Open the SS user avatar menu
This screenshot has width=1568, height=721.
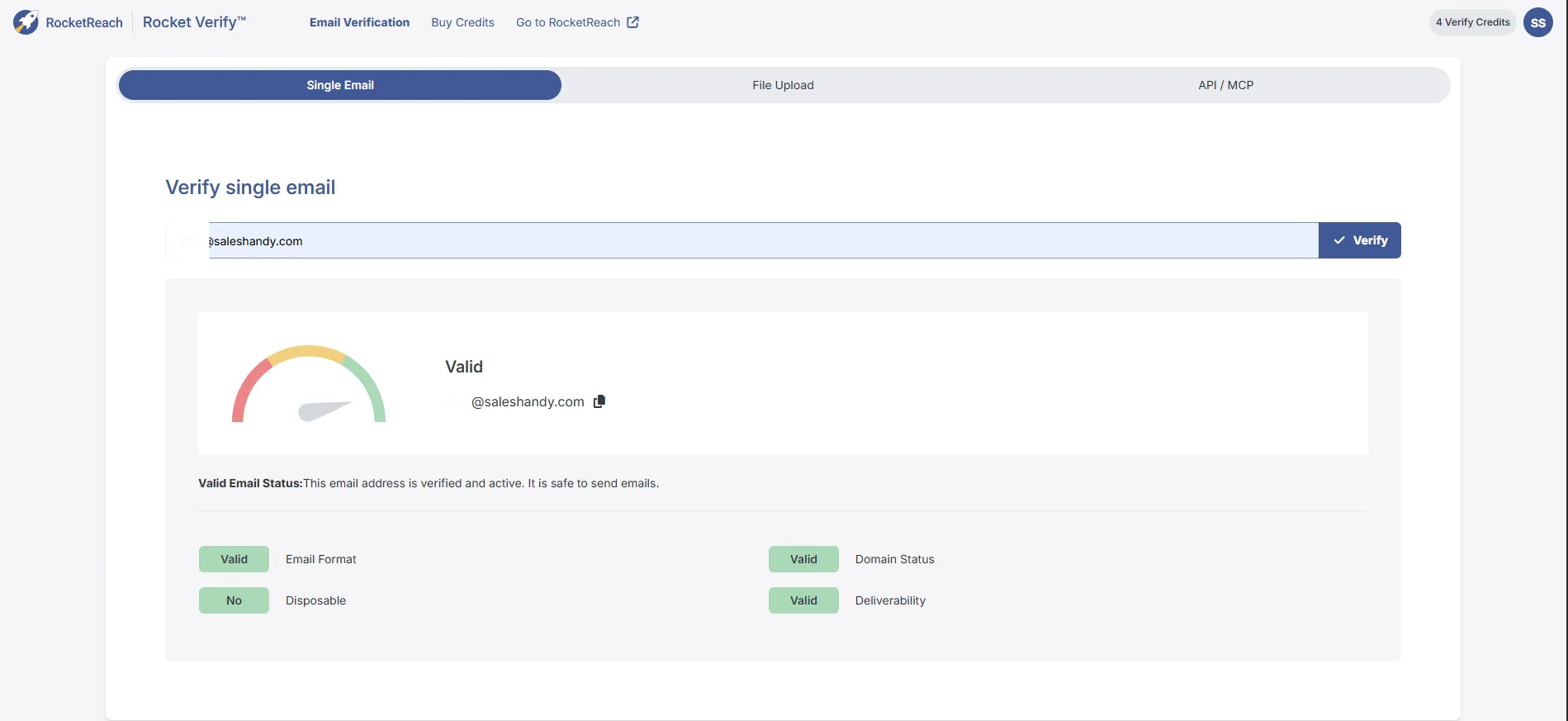pyautogui.click(x=1538, y=22)
